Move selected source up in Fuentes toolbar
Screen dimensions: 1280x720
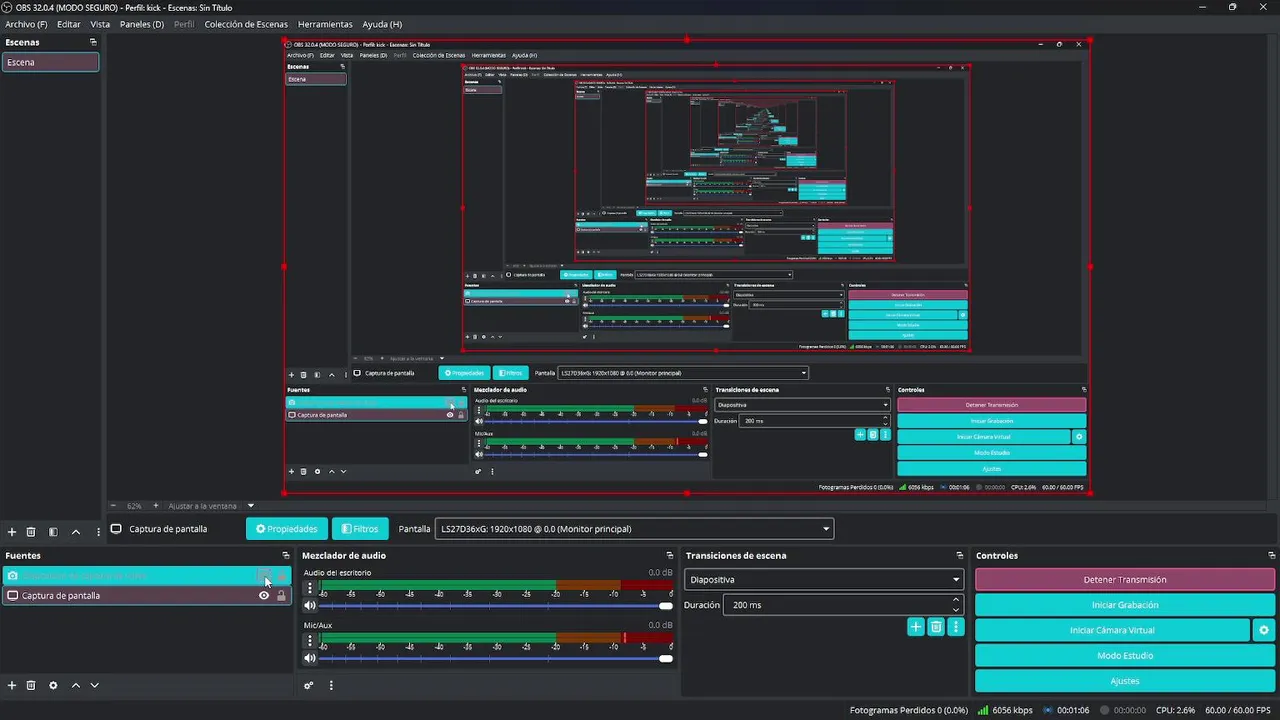point(76,685)
